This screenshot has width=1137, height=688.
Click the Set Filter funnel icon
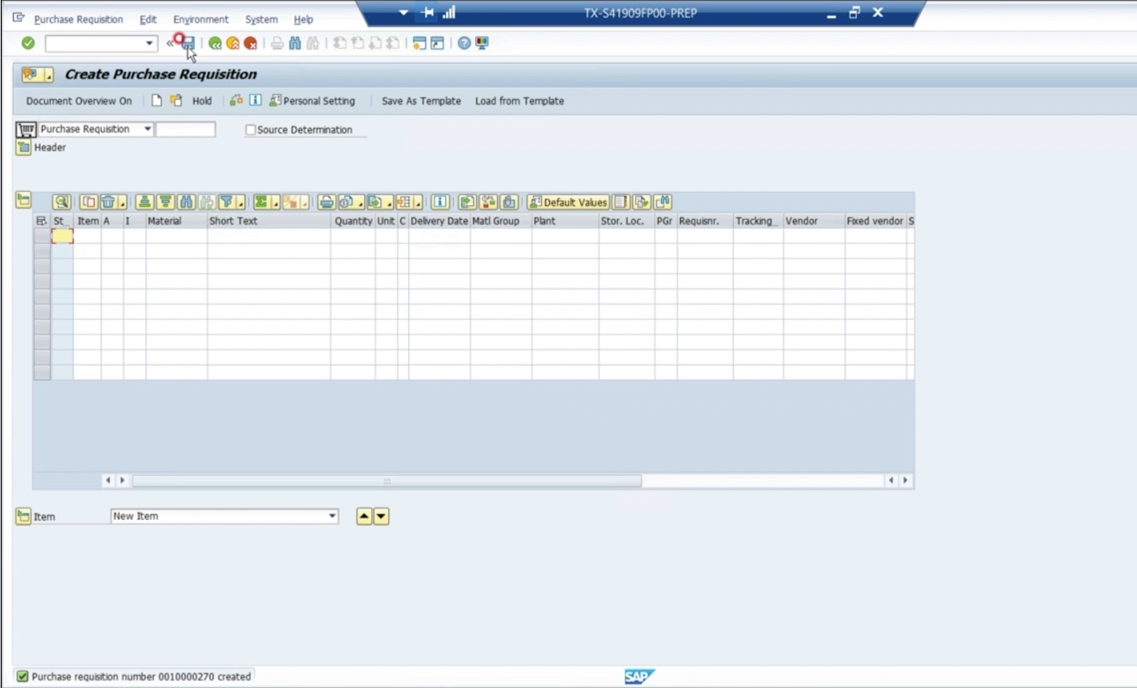pos(227,202)
